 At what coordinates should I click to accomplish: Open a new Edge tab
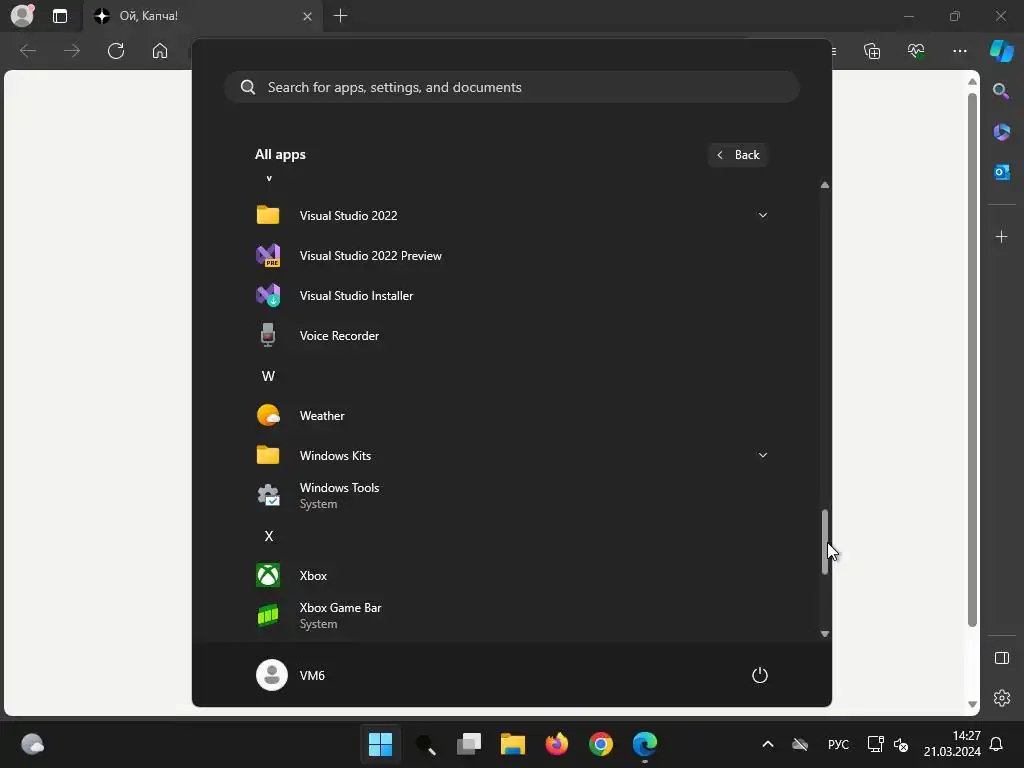point(340,16)
